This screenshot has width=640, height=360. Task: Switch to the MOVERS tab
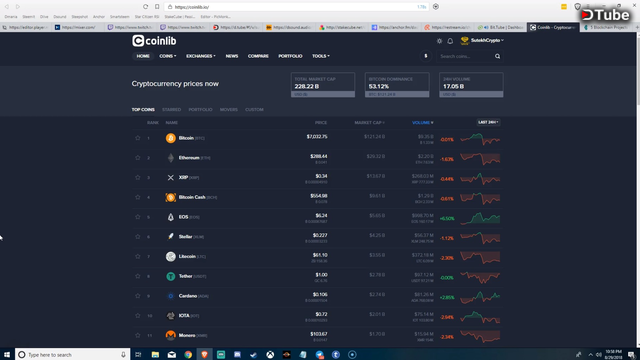229,109
